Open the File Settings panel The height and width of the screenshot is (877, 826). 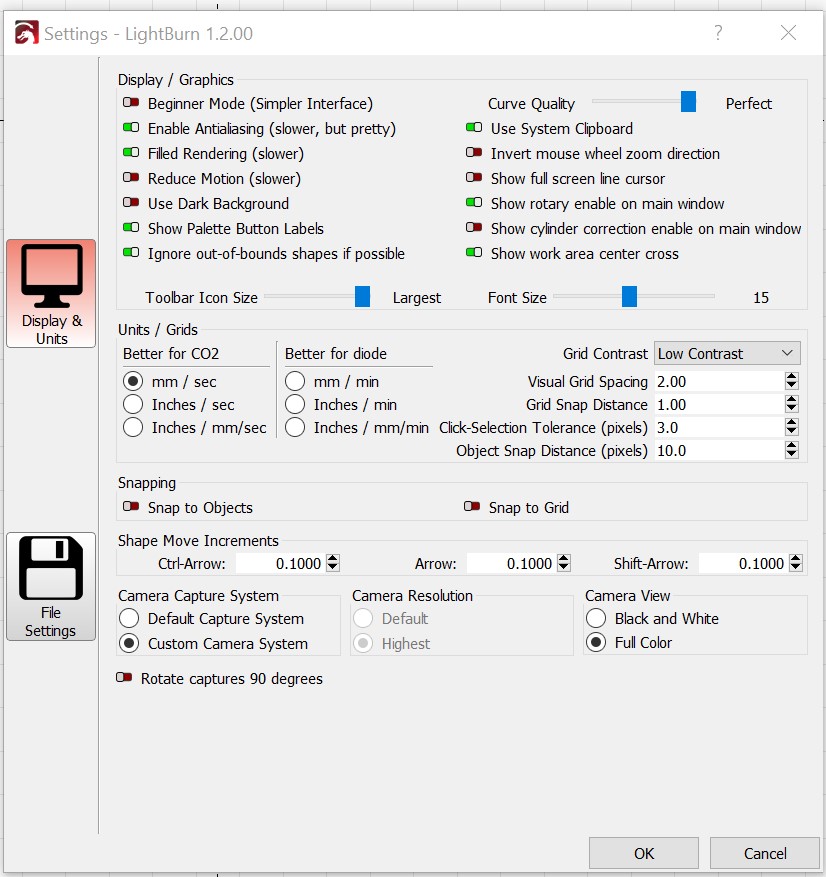pos(50,586)
